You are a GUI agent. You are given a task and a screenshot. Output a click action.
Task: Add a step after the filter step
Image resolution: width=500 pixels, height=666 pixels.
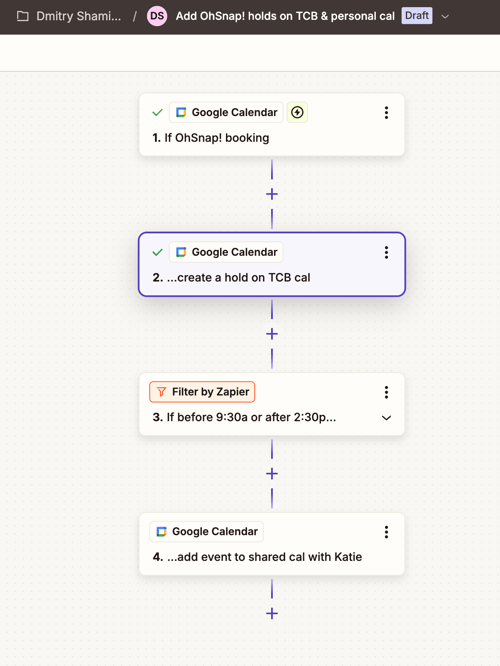tap(272, 474)
